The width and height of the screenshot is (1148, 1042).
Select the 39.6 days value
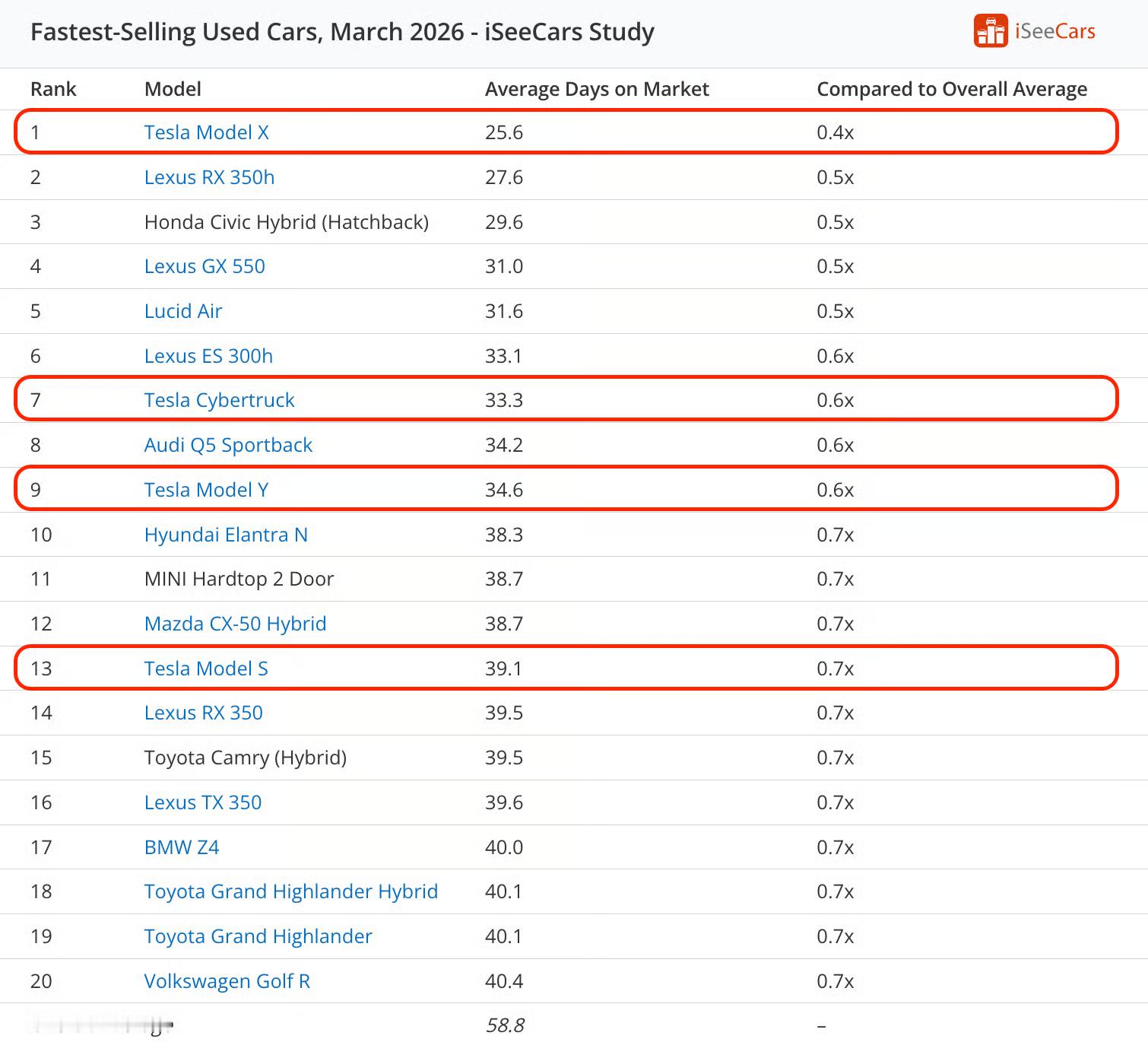point(504,802)
